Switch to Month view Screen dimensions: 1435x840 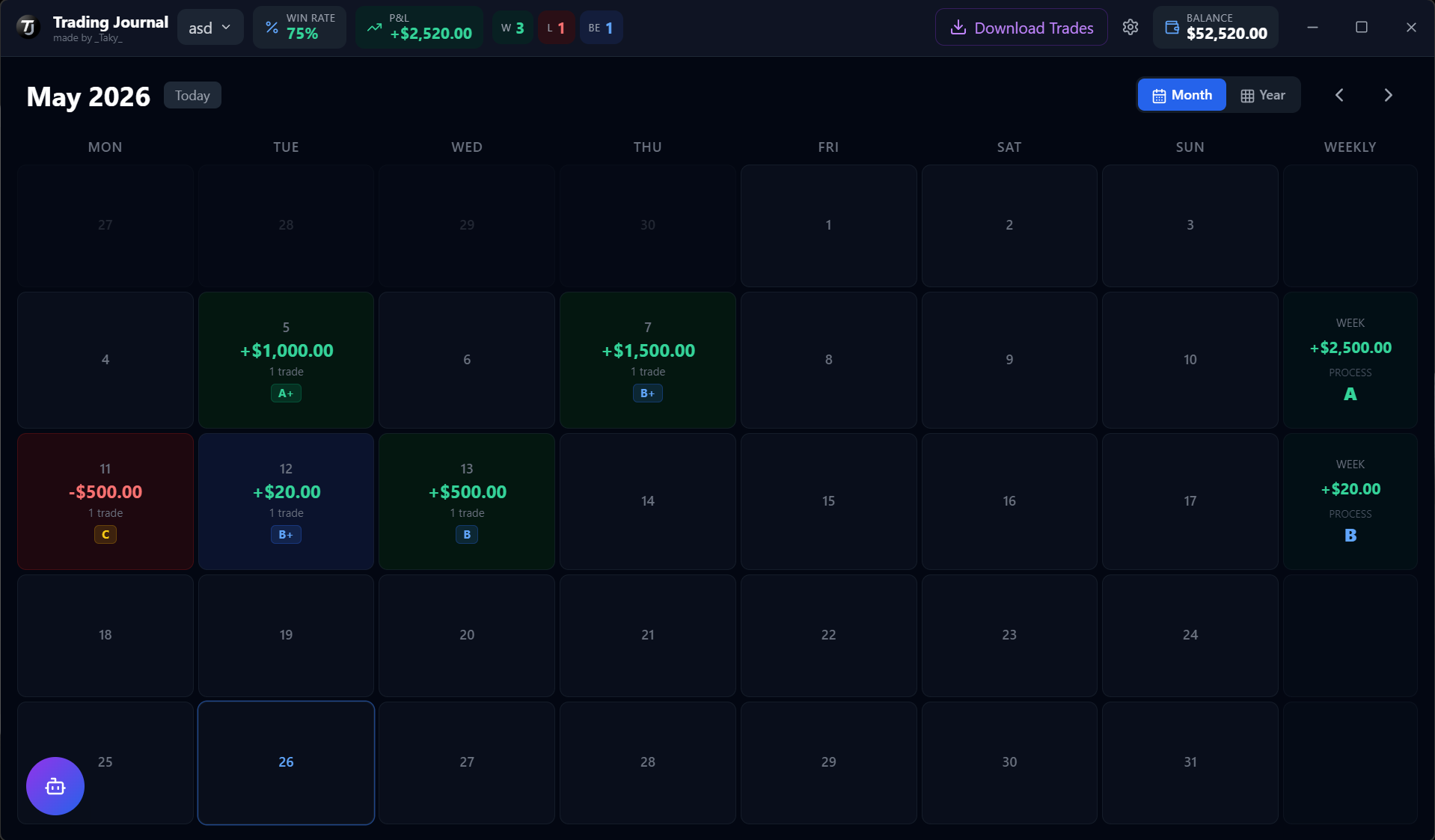(1182, 95)
